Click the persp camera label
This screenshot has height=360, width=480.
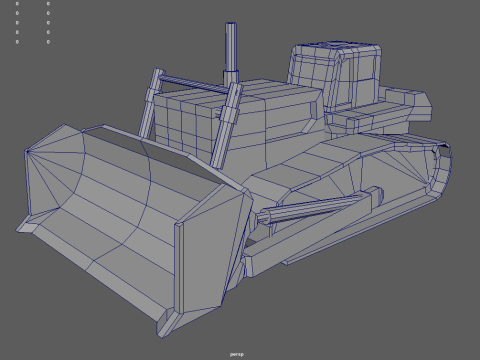point(237,354)
